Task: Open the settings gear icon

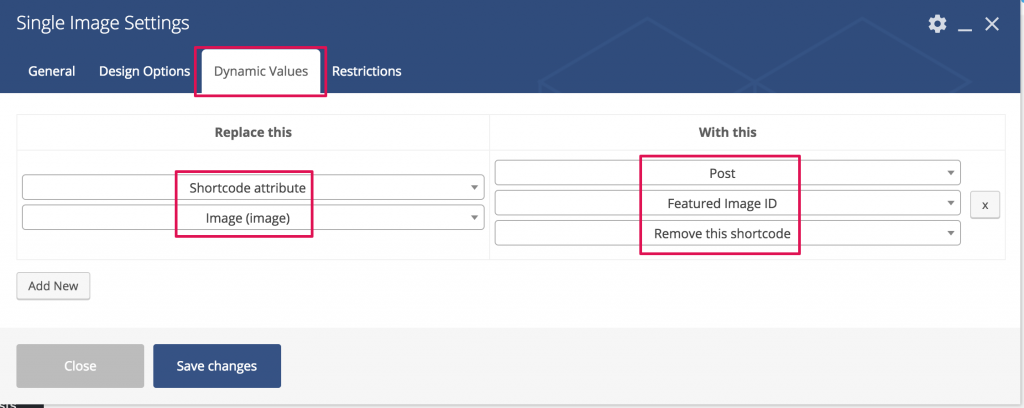Action: coord(937,24)
